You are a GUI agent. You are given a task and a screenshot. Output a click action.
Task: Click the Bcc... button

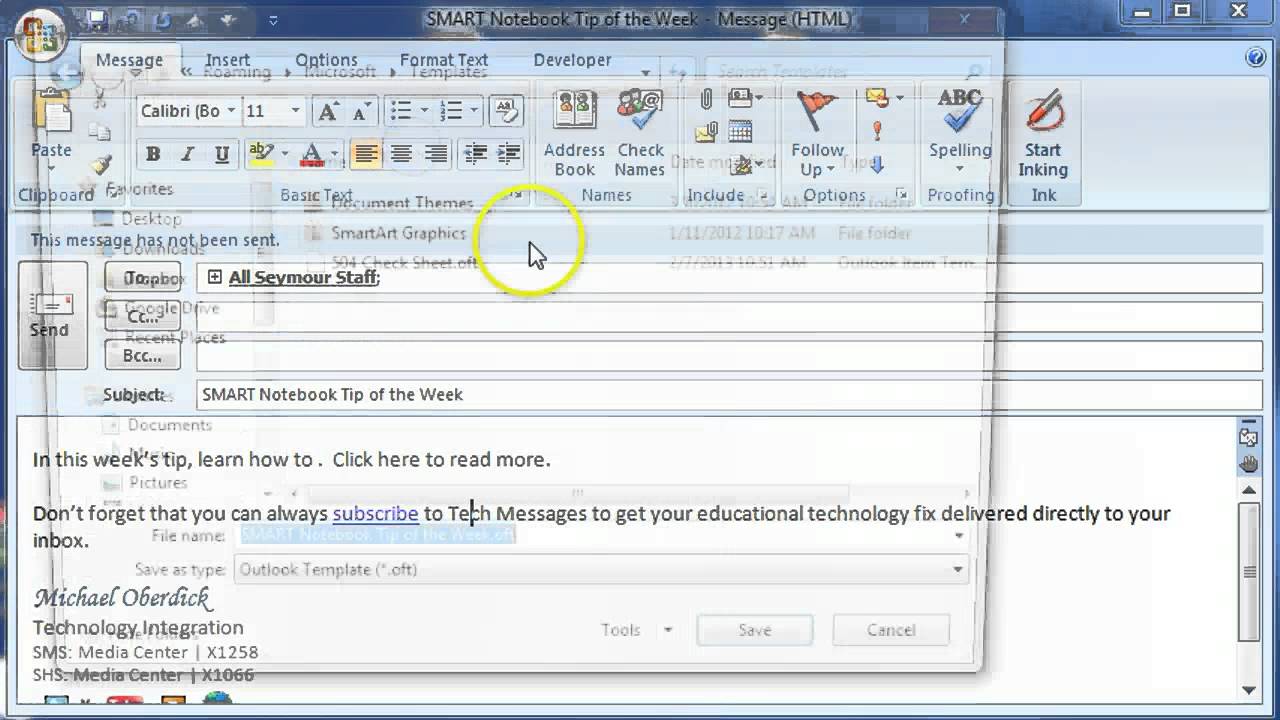pyautogui.click(x=143, y=356)
